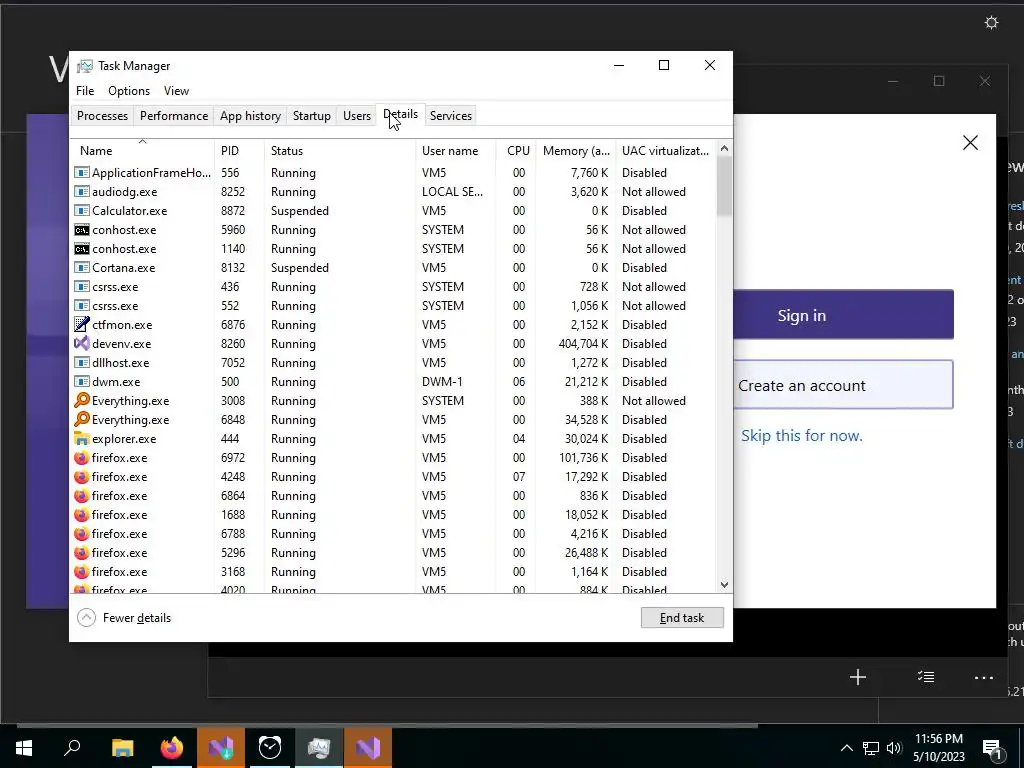Click the Sign in button
The width and height of the screenshot is (1024, 768).
coord(843,315)
